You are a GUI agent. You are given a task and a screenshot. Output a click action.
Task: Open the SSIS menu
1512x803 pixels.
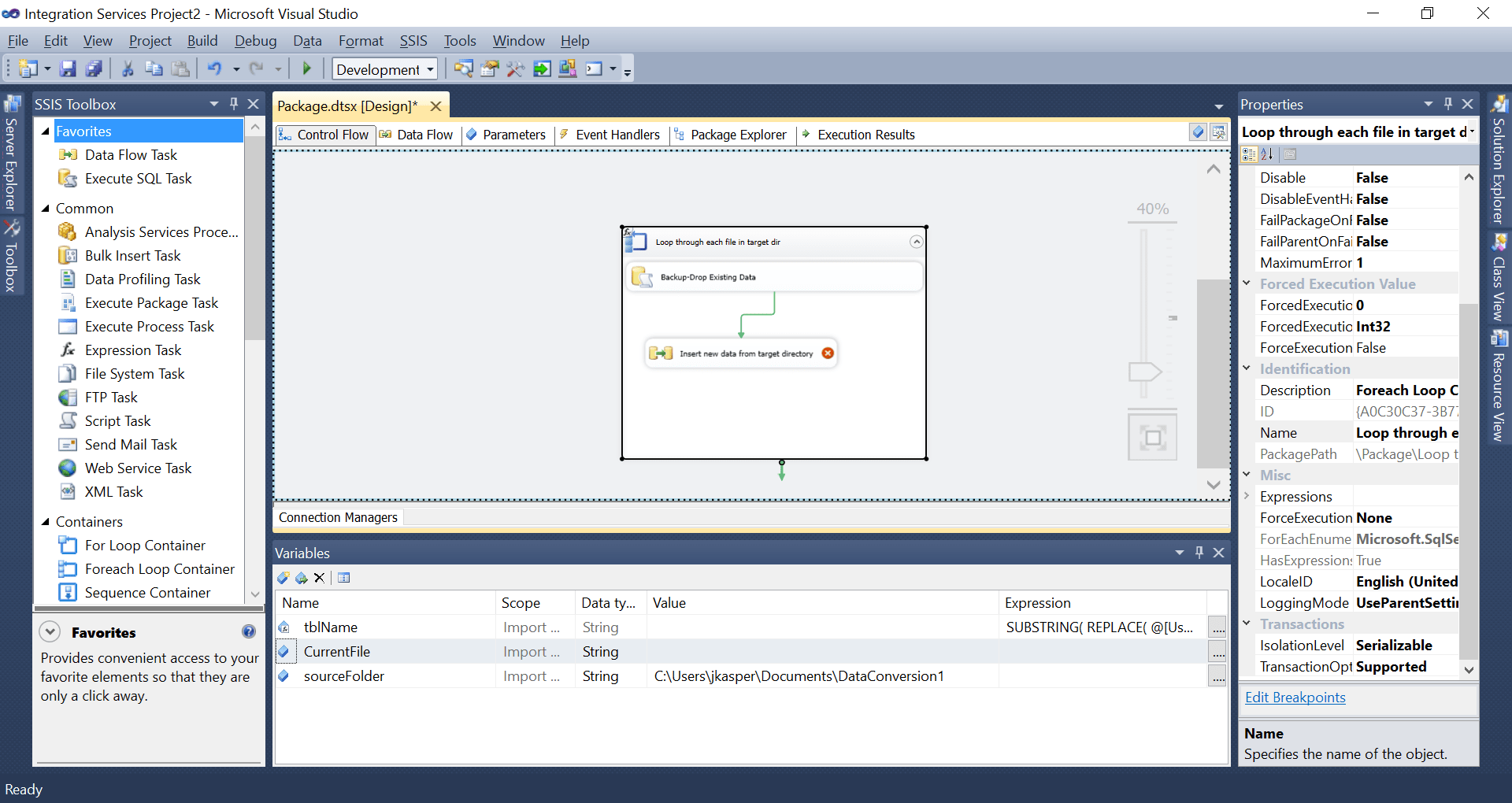tap(413, 41)
